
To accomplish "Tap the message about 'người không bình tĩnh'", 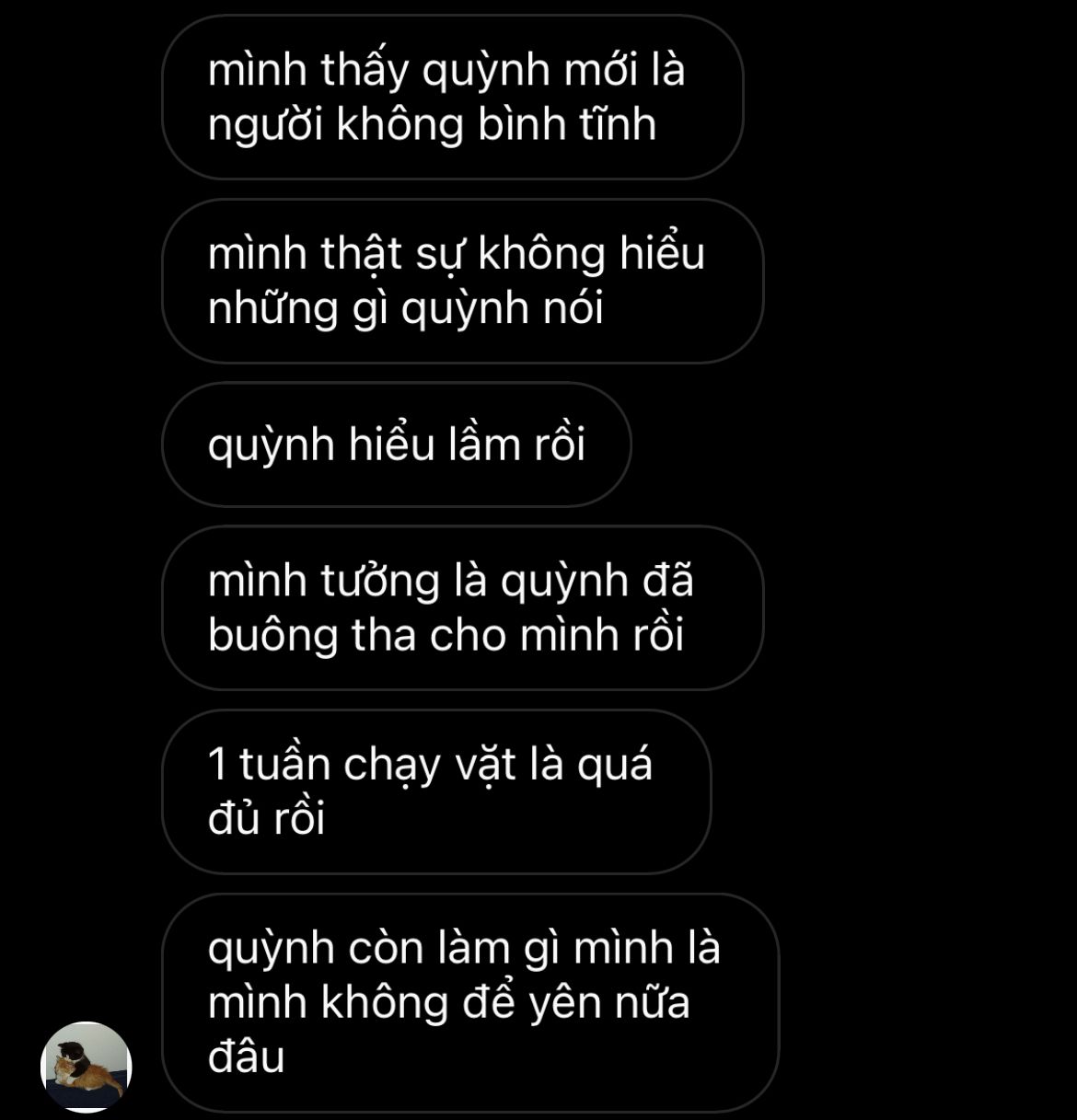I will pos(452,98).
